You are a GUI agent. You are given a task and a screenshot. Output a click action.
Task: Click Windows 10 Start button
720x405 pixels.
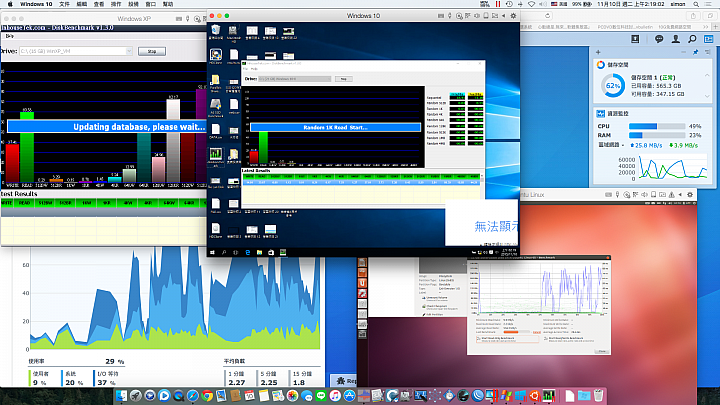212,252
